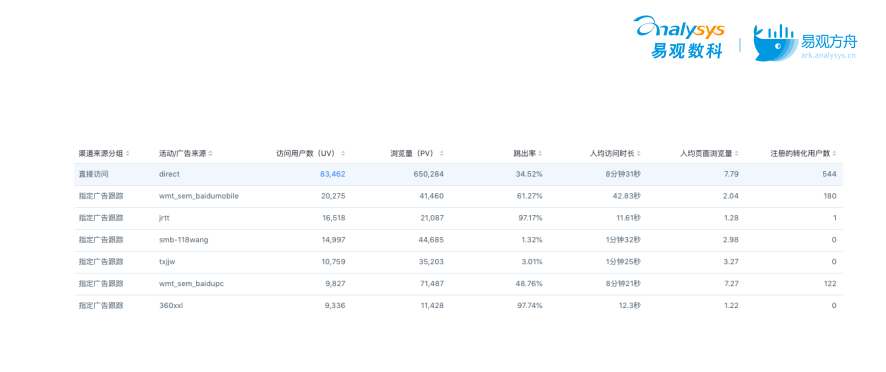Click the 12.3秒 duration cell
The image size is (886, 372).
(x=631, y=305)
